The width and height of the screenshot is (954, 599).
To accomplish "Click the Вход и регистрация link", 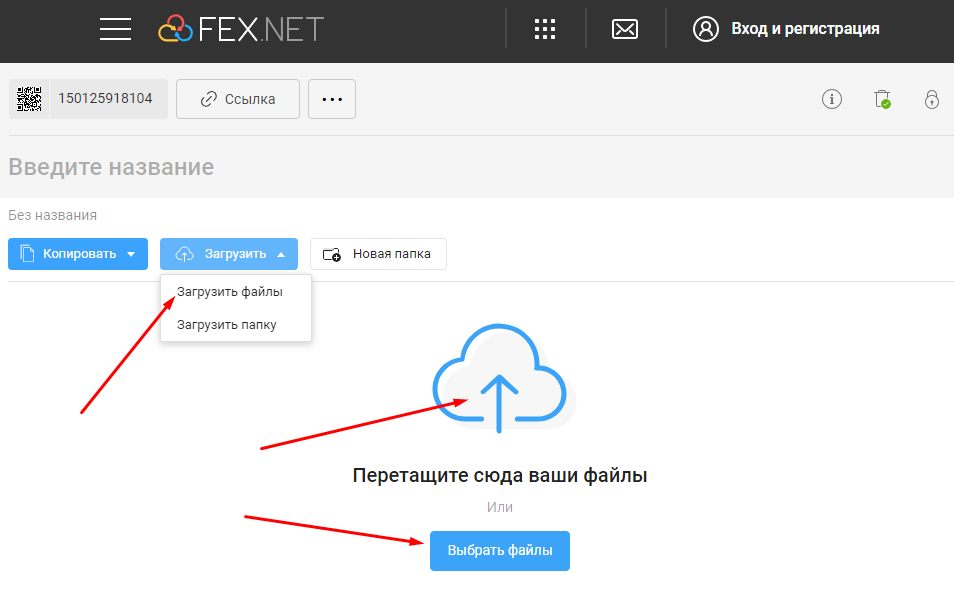I will pyautogui.click(x=805, y=29).
